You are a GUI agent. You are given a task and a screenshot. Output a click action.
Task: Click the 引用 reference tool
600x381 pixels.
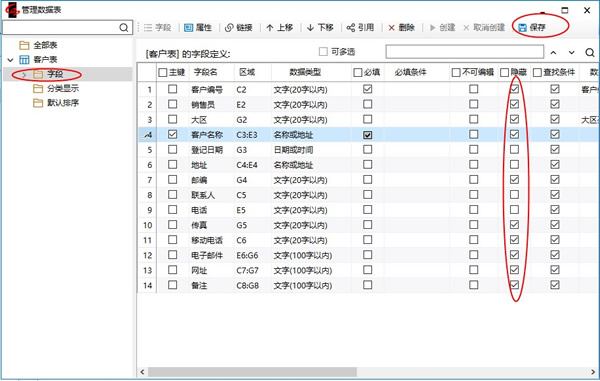[x=360, y=28]
